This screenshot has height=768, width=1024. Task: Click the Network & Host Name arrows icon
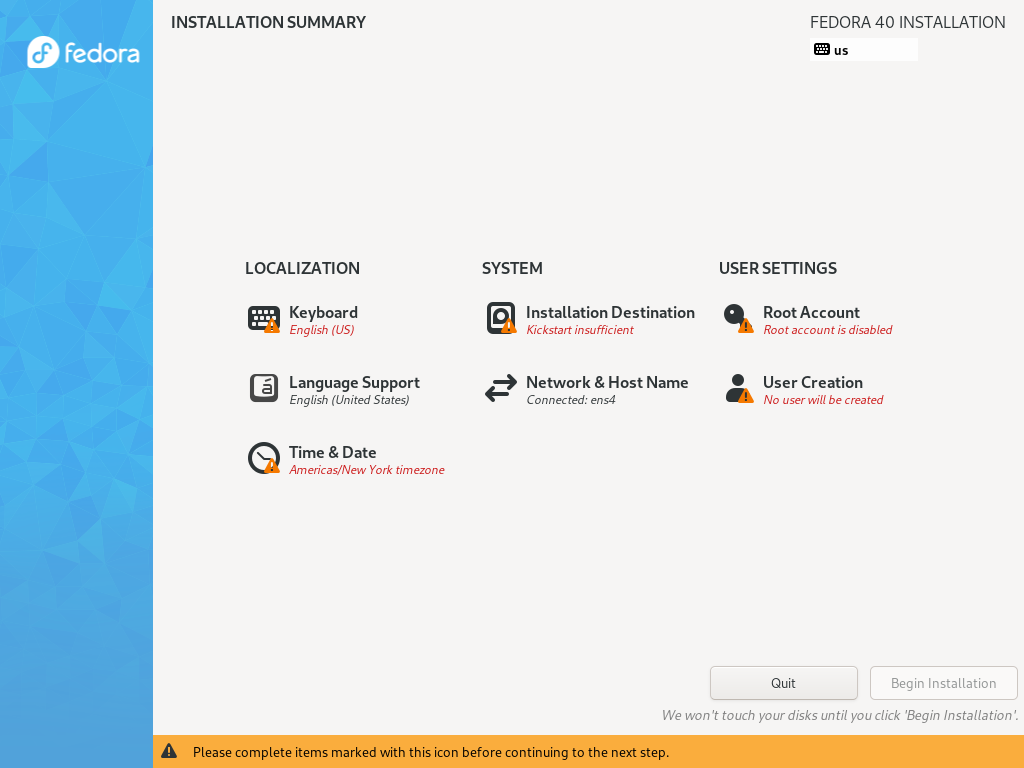pos(501,388)
